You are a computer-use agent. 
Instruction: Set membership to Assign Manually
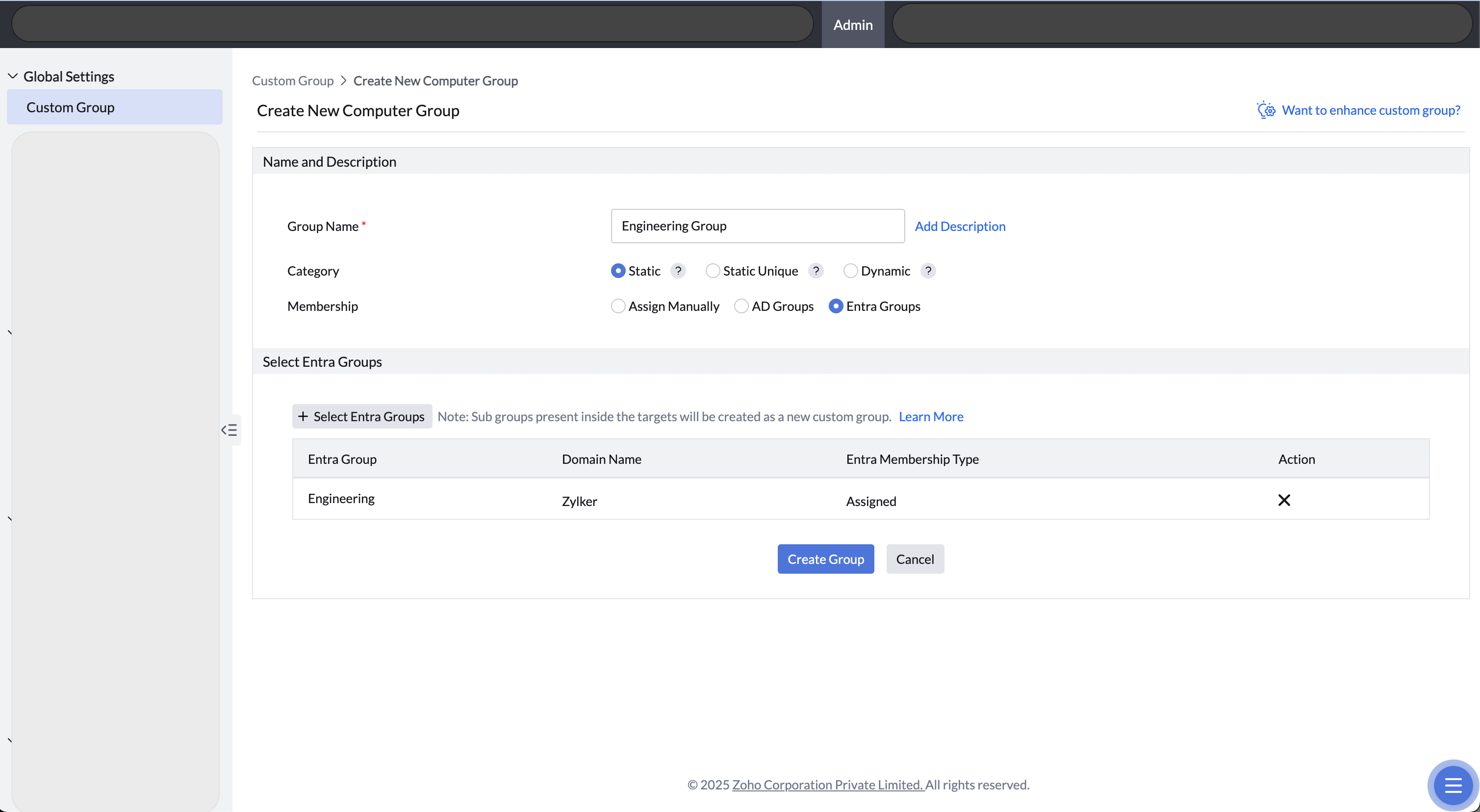coord(618,306)
